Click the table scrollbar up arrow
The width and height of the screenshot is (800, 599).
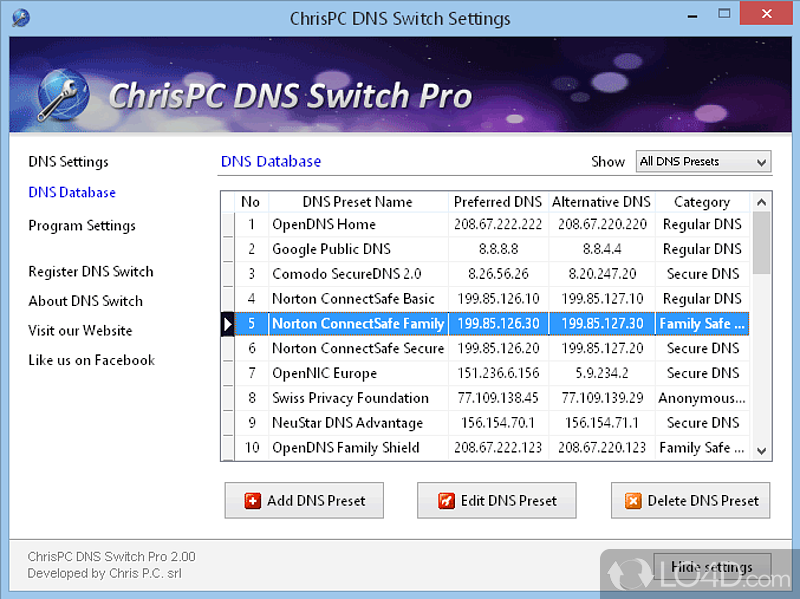click(x=761, y=203)
